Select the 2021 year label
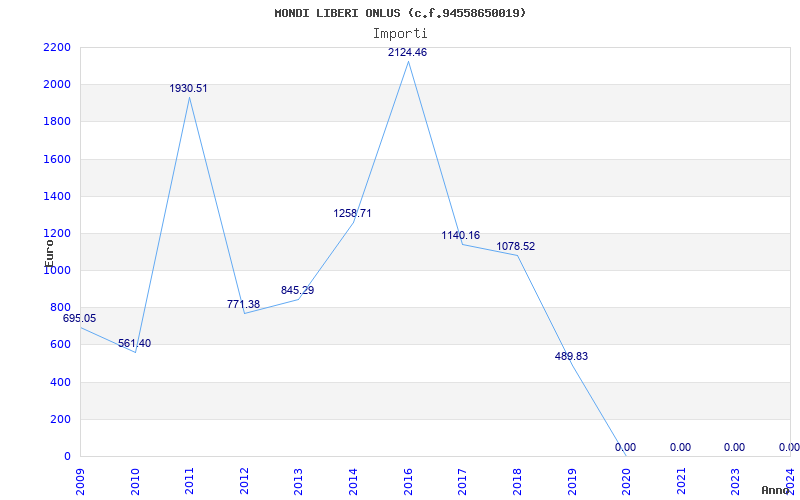 tap(681, 482)
